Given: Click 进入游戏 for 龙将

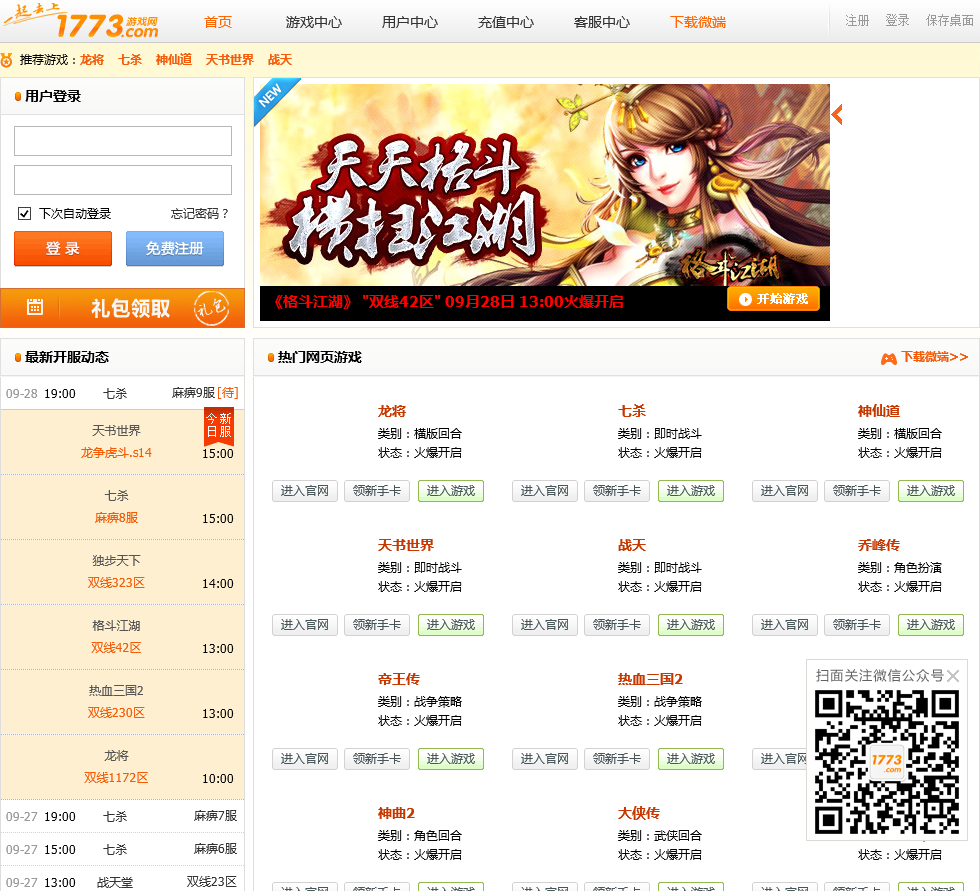Looking at the screenshot, I should point(451,491).
